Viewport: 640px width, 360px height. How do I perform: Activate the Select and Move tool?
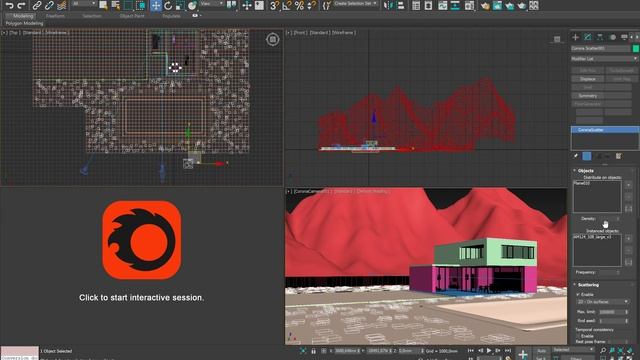156,5
